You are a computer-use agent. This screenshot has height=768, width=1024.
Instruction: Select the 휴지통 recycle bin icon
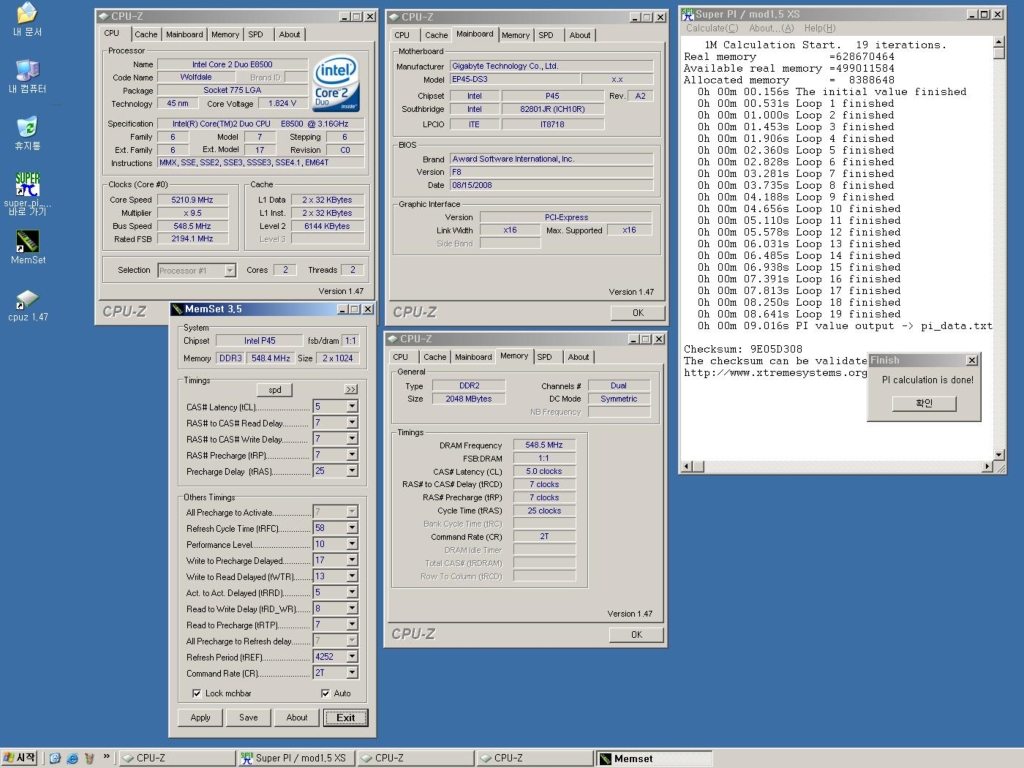coord(27,133)
